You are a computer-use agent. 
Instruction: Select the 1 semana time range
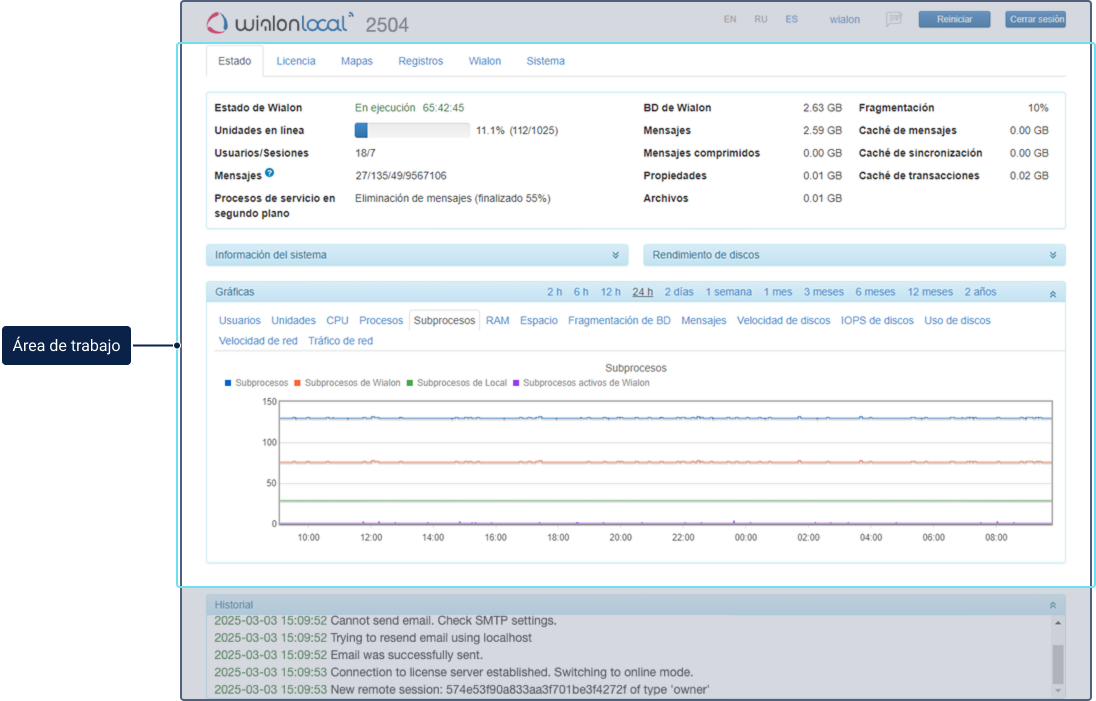pos(728,292)
